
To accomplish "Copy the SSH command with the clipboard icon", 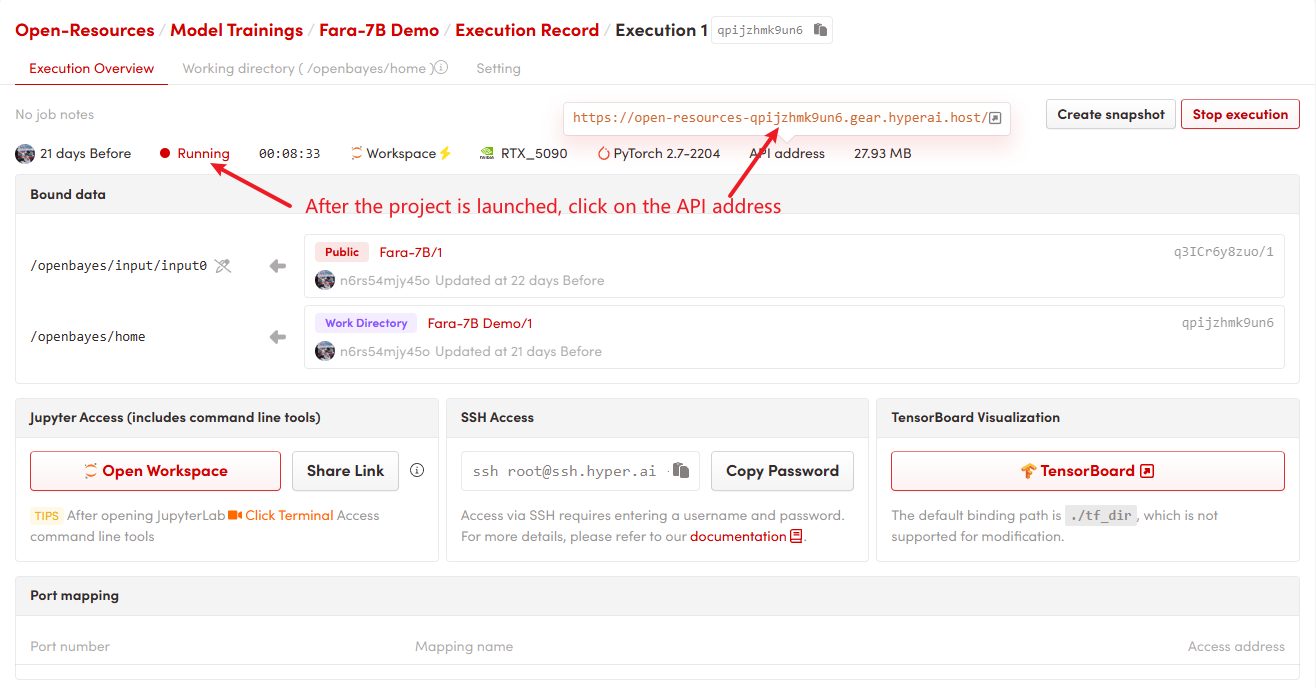I will (681, 470).
